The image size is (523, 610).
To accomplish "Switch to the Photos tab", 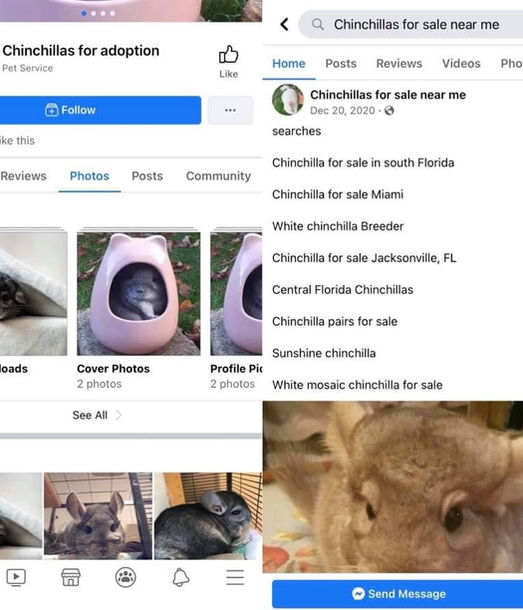I will coord(90,176).
